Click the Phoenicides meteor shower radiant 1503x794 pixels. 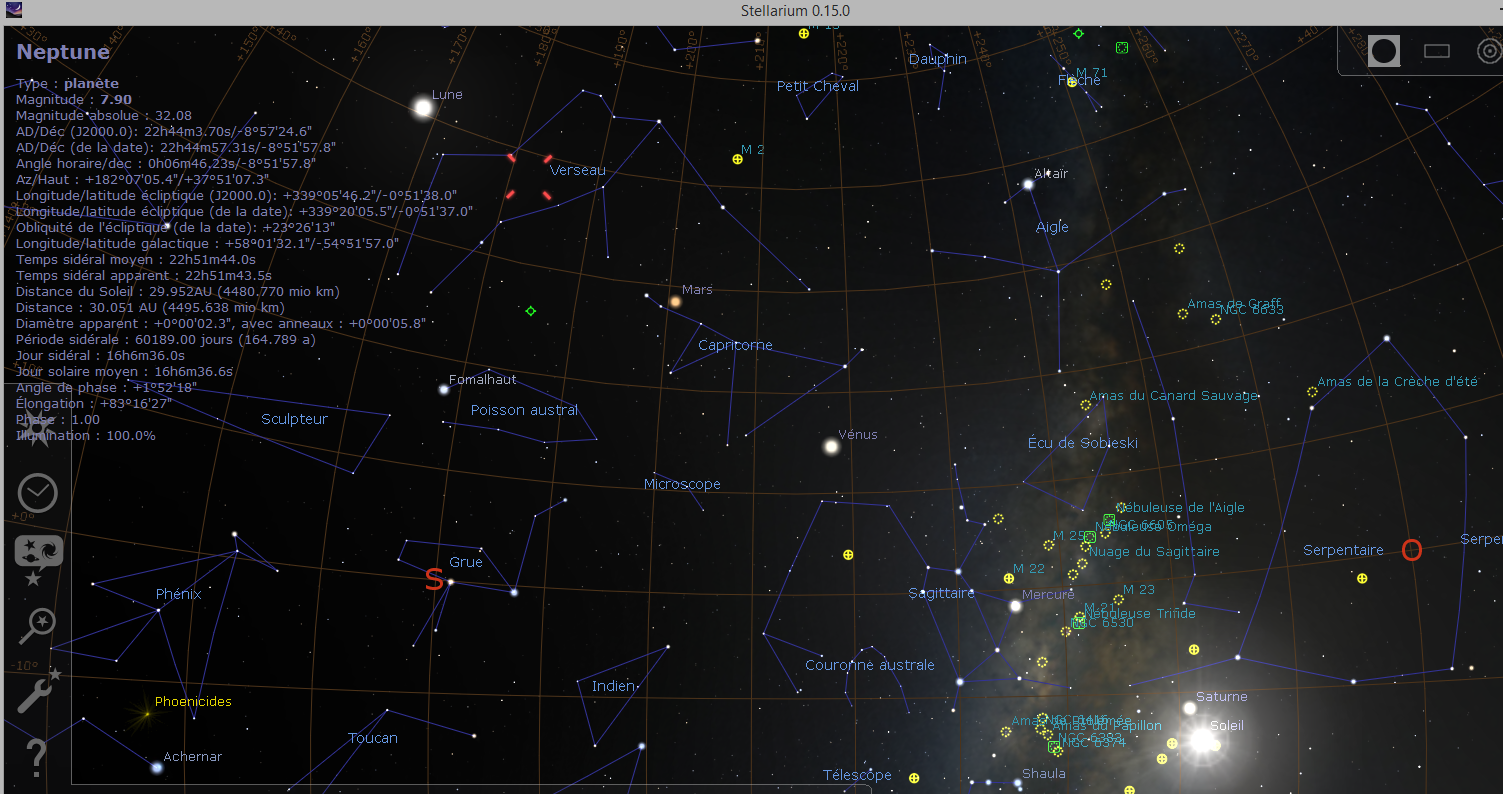point(147,713)
